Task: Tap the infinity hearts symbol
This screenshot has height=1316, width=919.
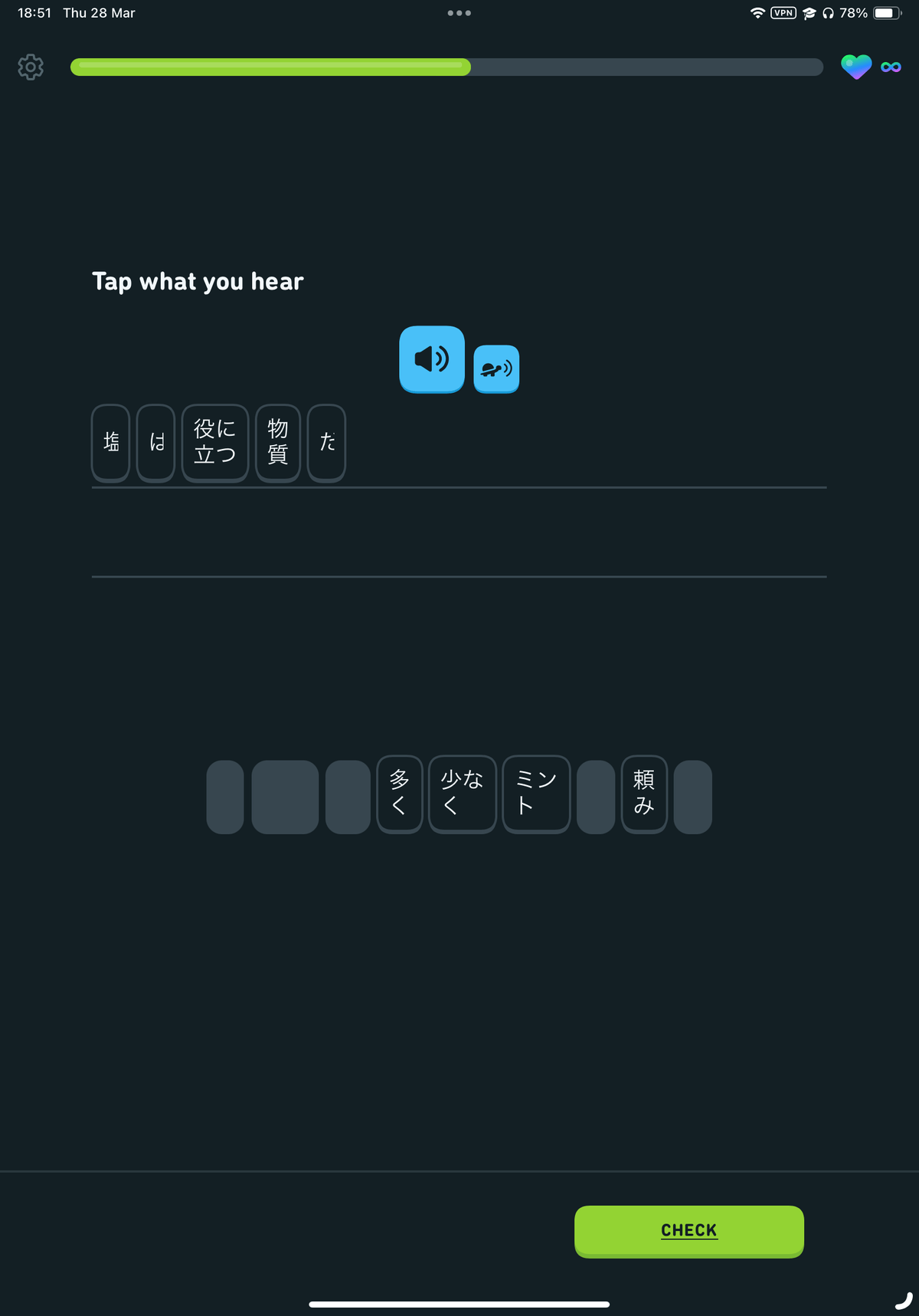Action: pyautogui.click(x=891, y=67)
